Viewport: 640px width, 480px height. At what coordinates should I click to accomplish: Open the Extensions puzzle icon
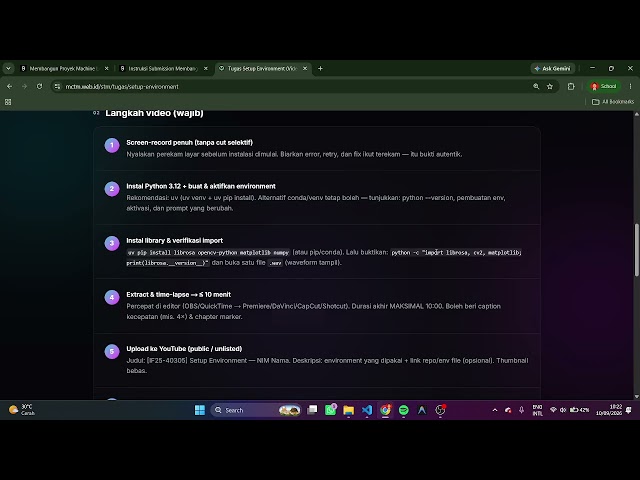tap(571, 87)
